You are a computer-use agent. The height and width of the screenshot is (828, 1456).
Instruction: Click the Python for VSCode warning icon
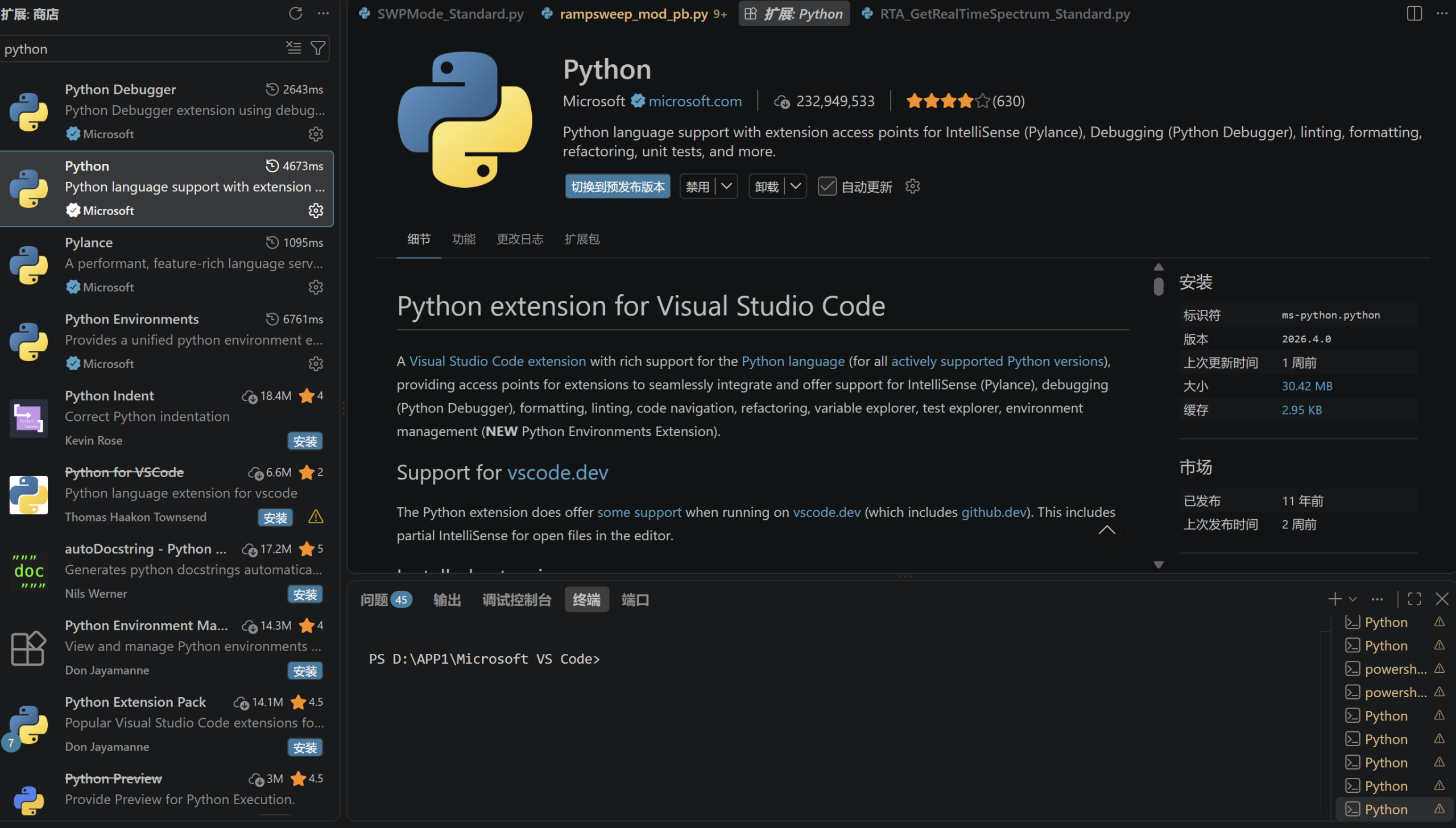tap(316, 517)
